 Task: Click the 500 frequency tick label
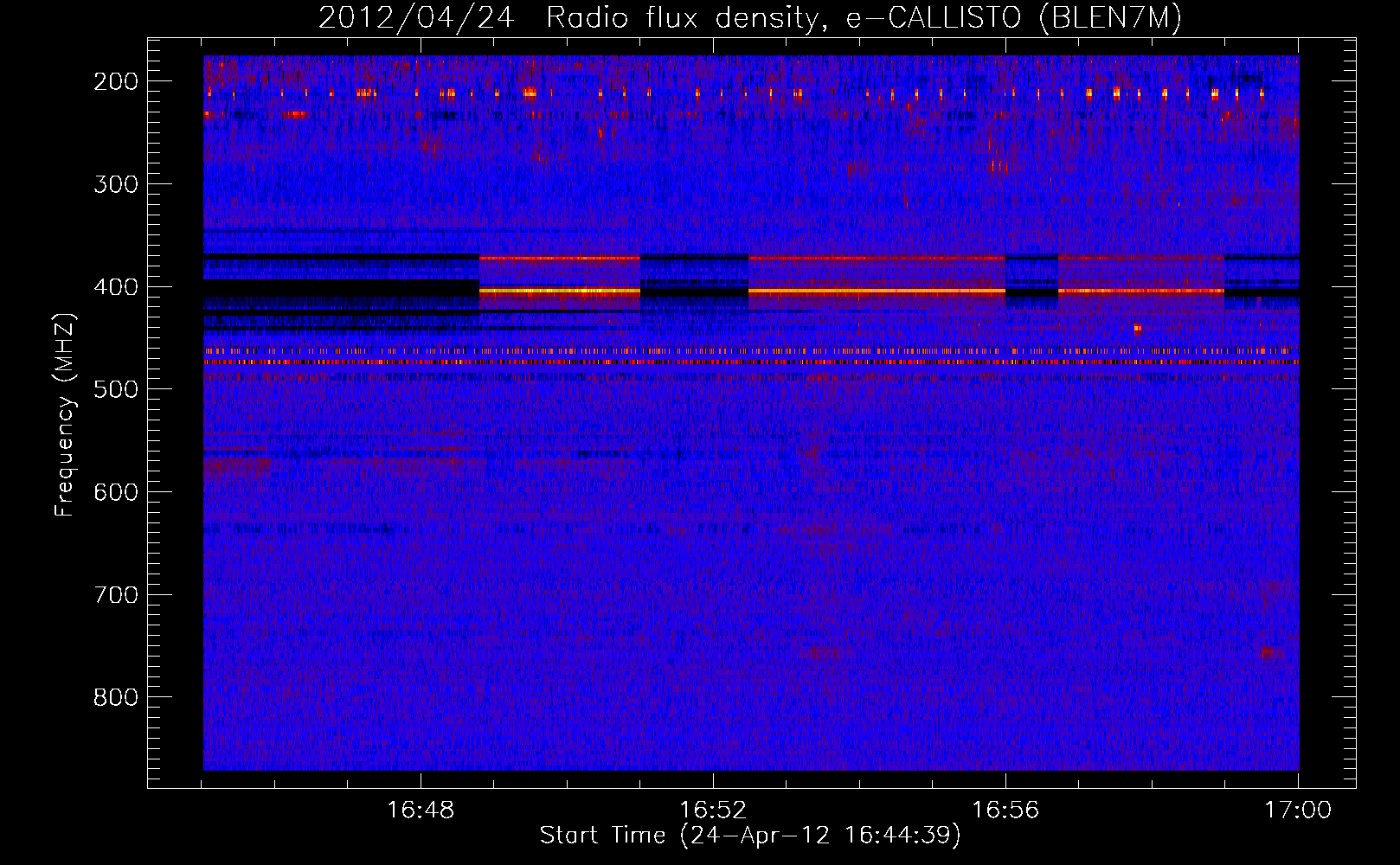tap(116, 389)
